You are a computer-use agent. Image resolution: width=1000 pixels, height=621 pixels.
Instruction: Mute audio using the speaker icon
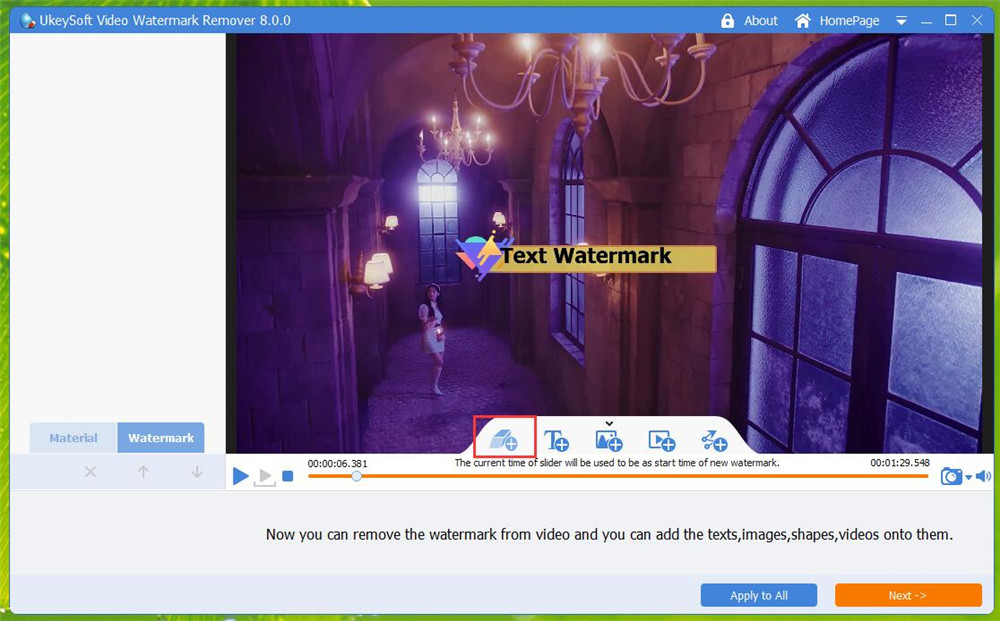pyautogui.click(x=983, y=477)
